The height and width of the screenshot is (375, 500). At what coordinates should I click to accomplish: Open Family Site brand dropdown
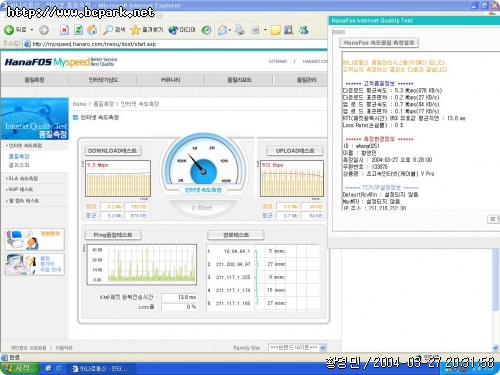pos(297,348)
